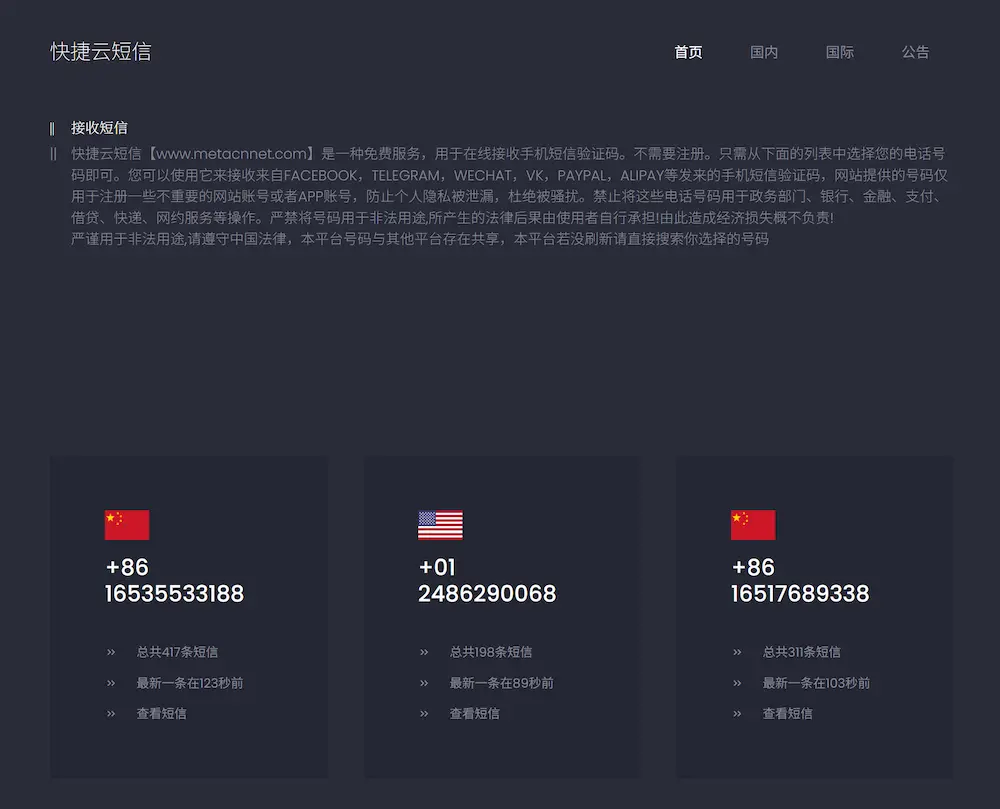Viewport: 1000px width, 809px height.
Task: Select phone number +86 16517689338
Action: coord(800,581)
